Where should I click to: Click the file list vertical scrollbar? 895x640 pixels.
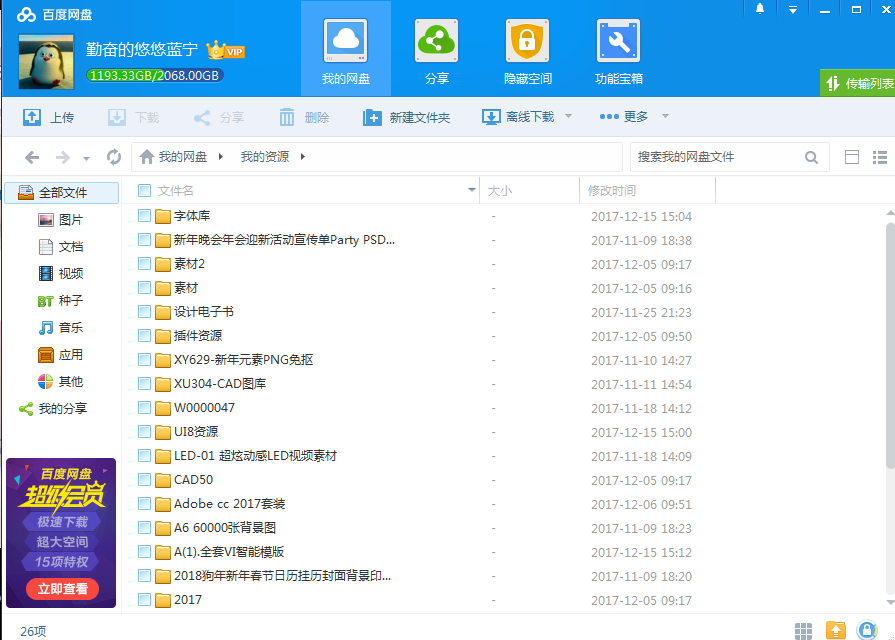click(890, 345)
